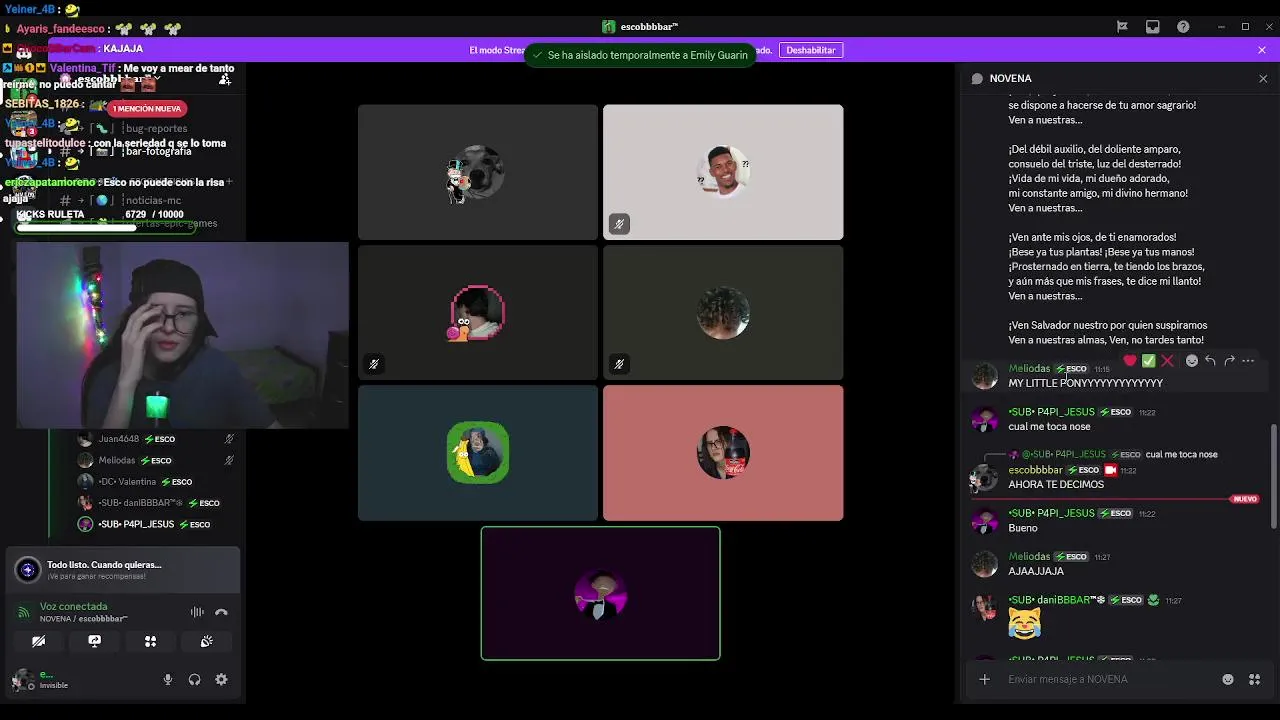Image resolution: width=1280 pixels, height=720 pixels.
Task: Open own avatar showing Invisible status
Action: pyautogui.click(x=22, y=680)
